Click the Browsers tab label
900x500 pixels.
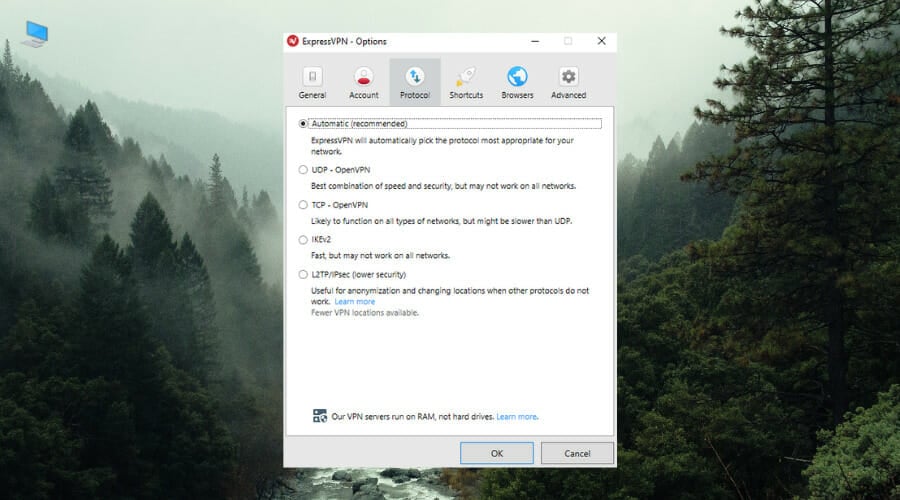coord(517,95)
